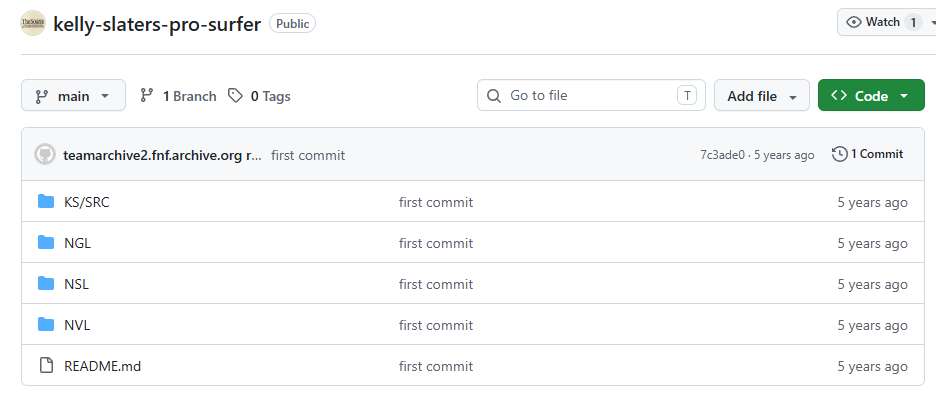This screenshot has height=402, width=936.
Task: Open the NGL folder
Action: [x=78, y=243]
